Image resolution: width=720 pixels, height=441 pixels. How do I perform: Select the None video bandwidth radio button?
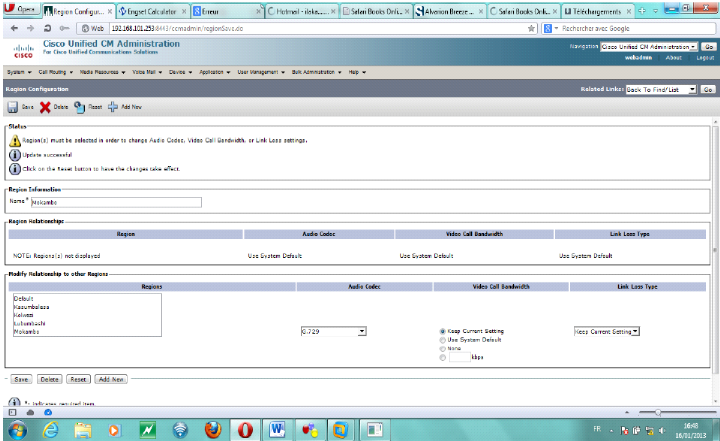click(443, 348)
